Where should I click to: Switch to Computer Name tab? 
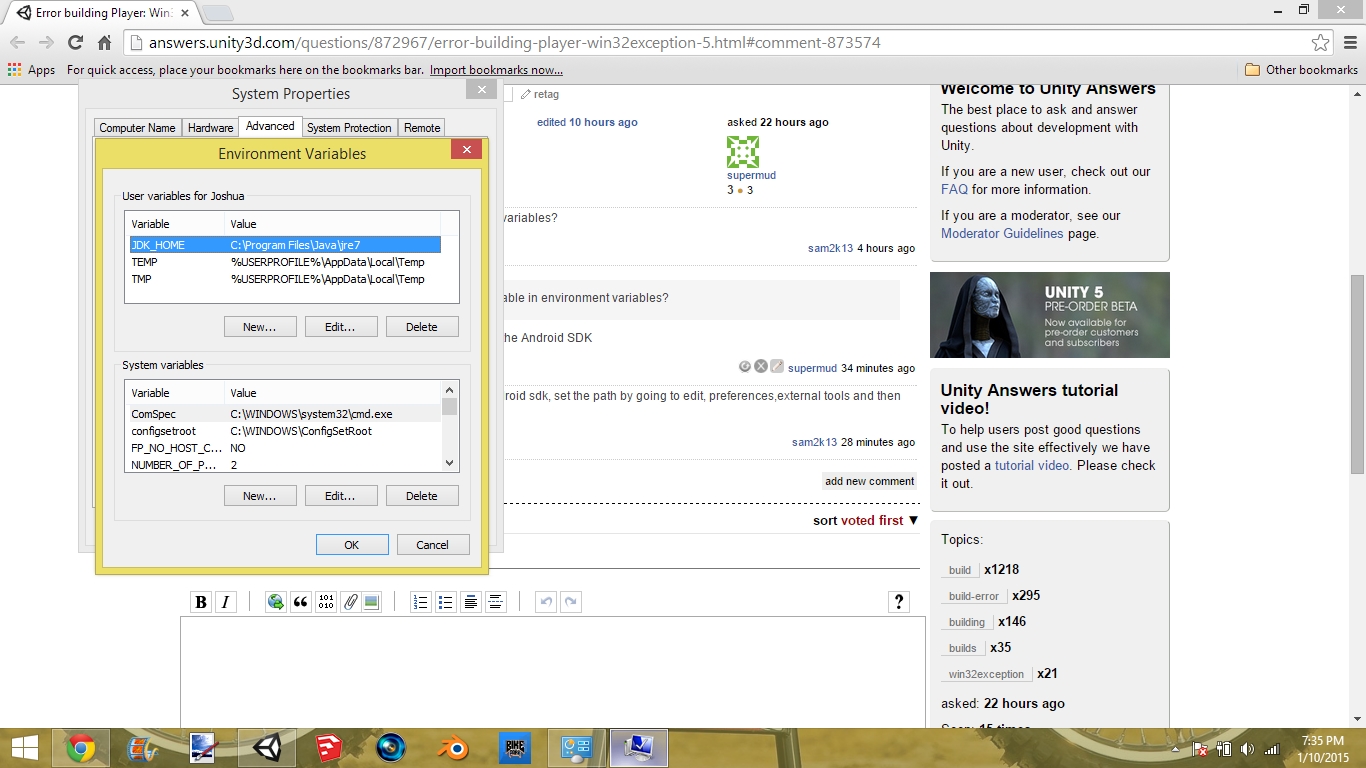point(138,128)
